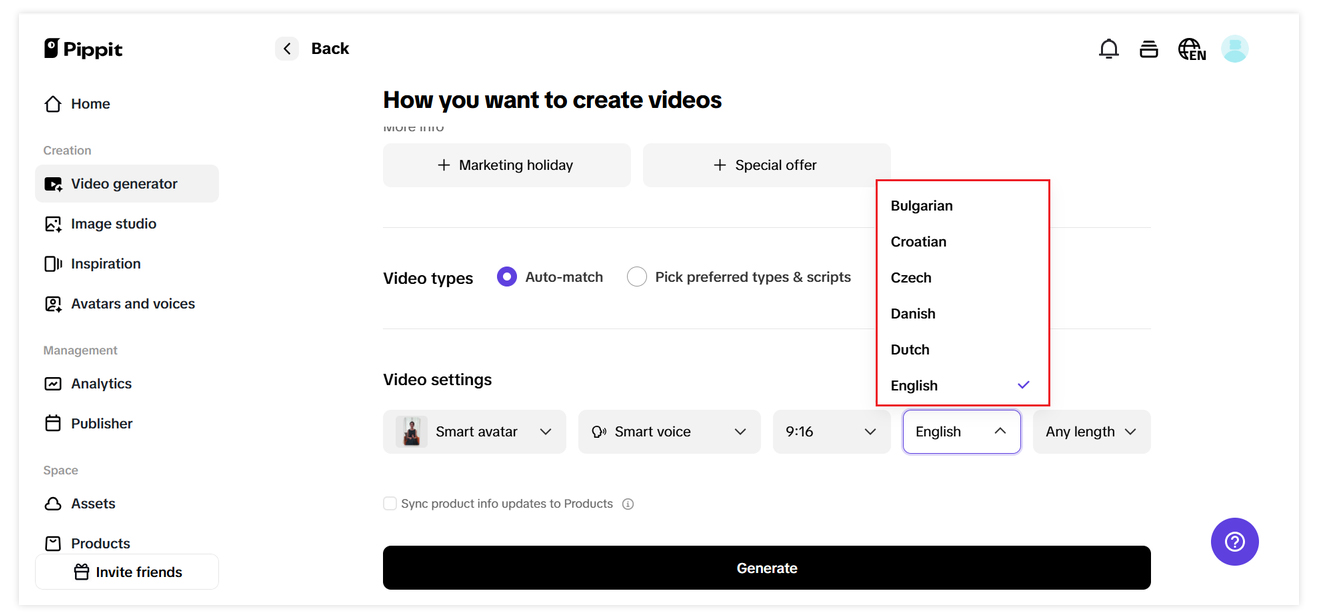This screenshot has width=1318, height=616.
Task: Click the credits card icon in header
Action: (x=1149, y=49)
